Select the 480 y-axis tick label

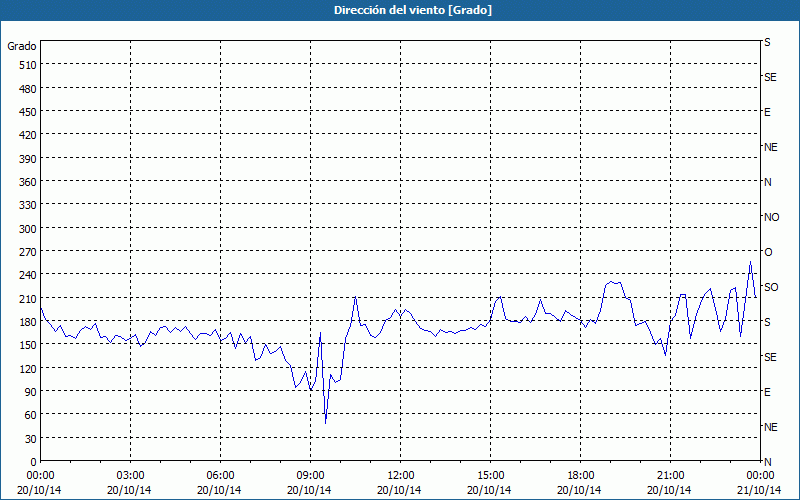(28, 88)
